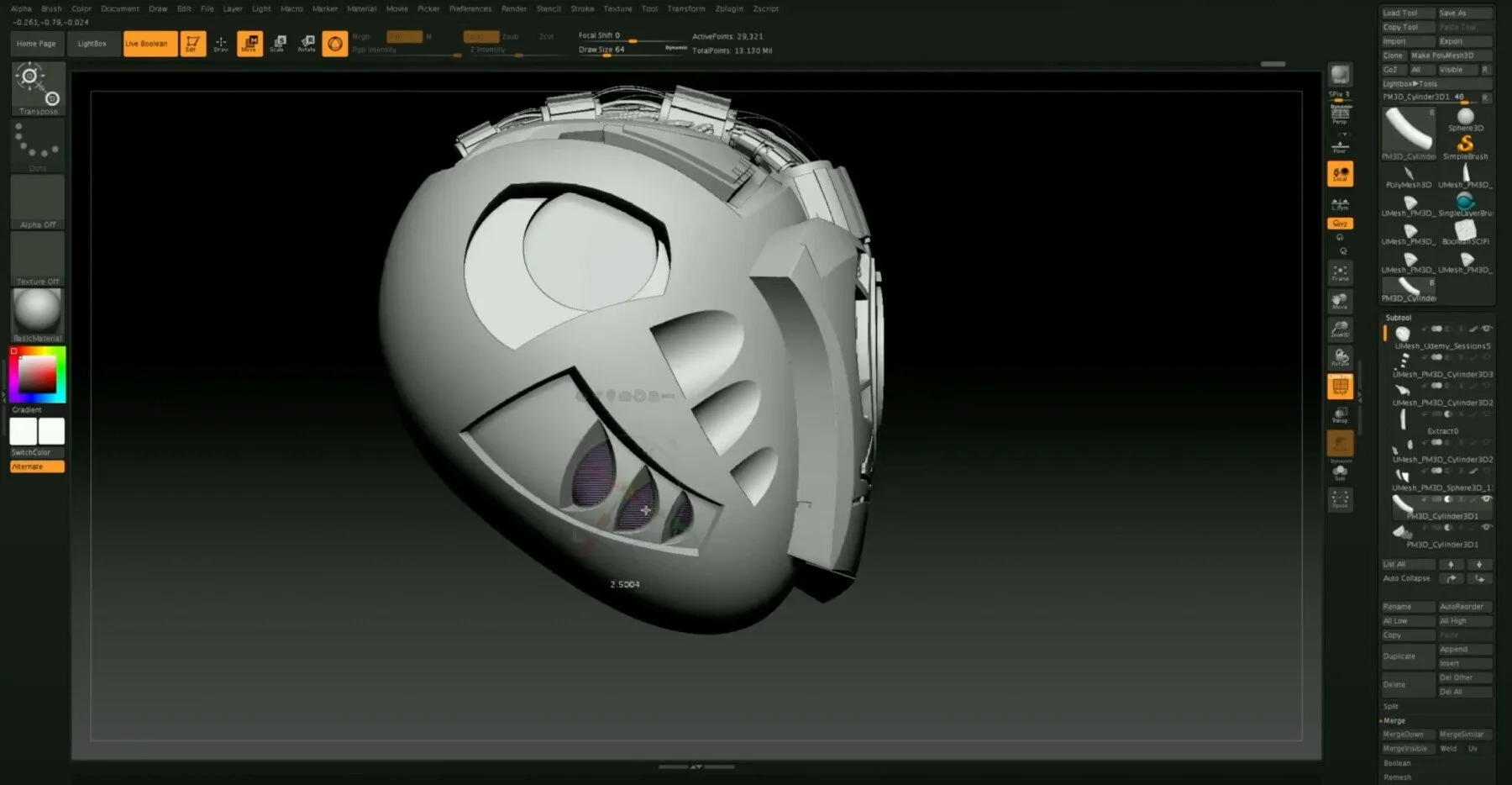Toggle the Transp transparency icon
This screenshot has width=1512, height=785.
(1340, 414)
